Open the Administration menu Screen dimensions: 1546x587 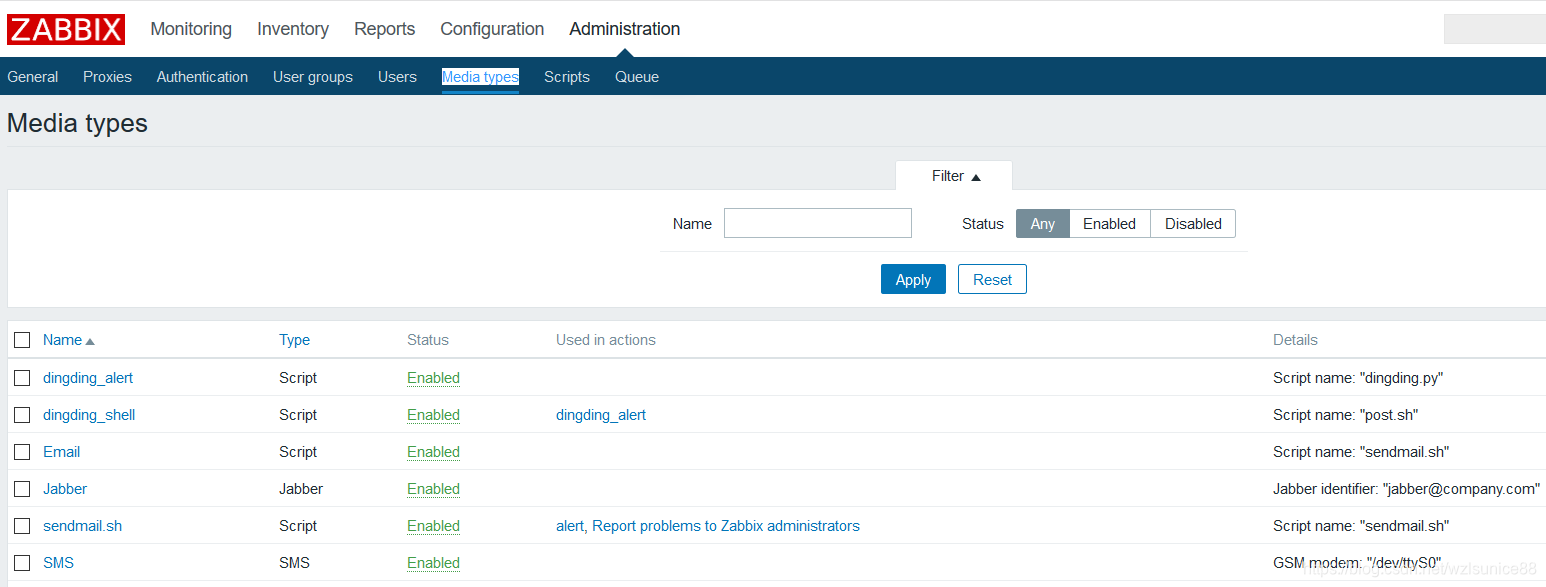coord(625,29)
